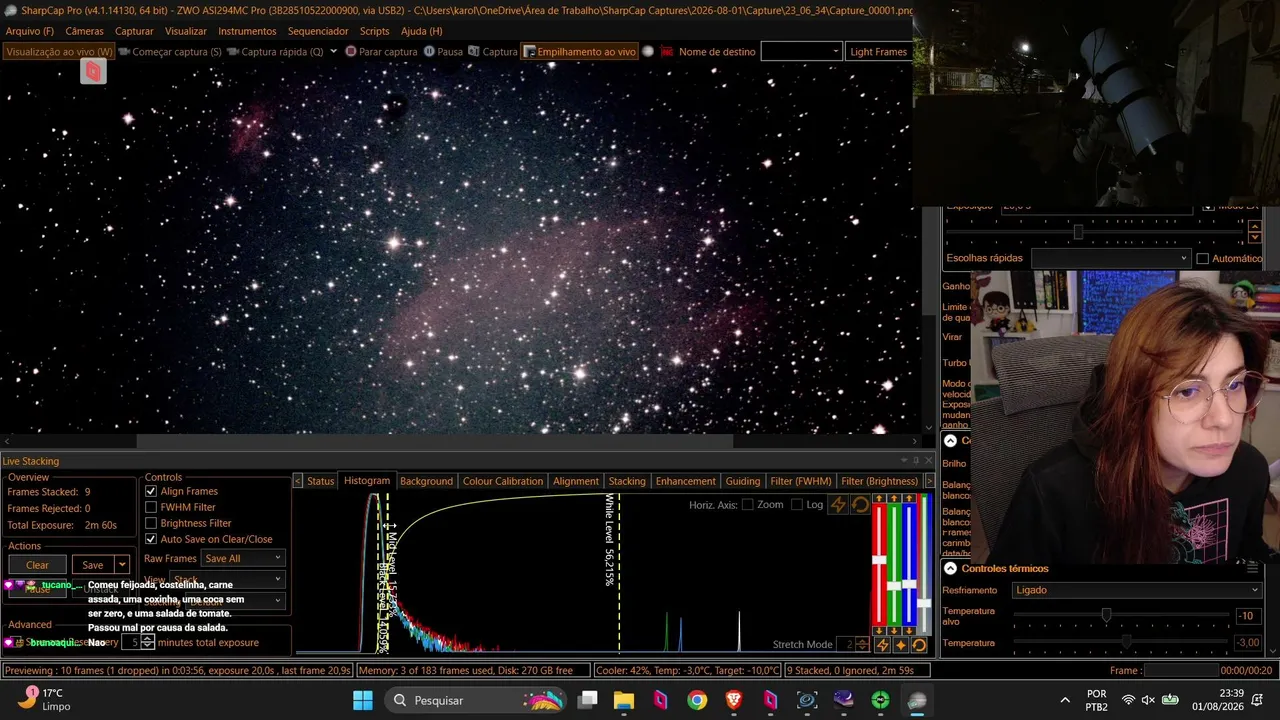Image resolution: width=1280 pixels, height=720 pixels.
Task: Open the SharpCap taskbar icon
Action: pyautogui.click(x=917, y=700)
